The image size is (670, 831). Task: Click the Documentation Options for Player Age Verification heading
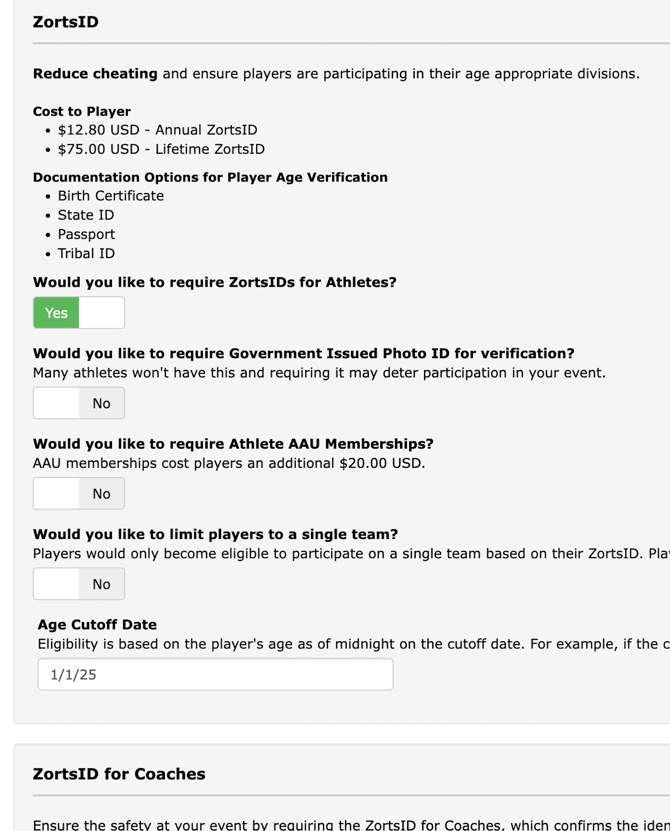210,177
